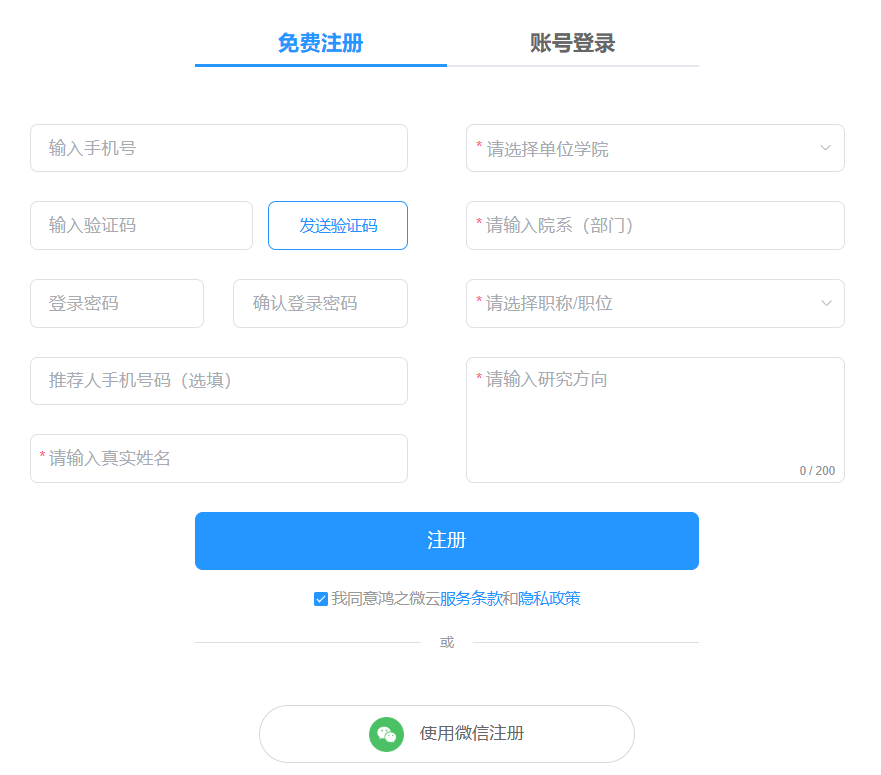881x775 pixels.
Task: Focus the 输入手机号 field
Action: [x=218, y=148]
